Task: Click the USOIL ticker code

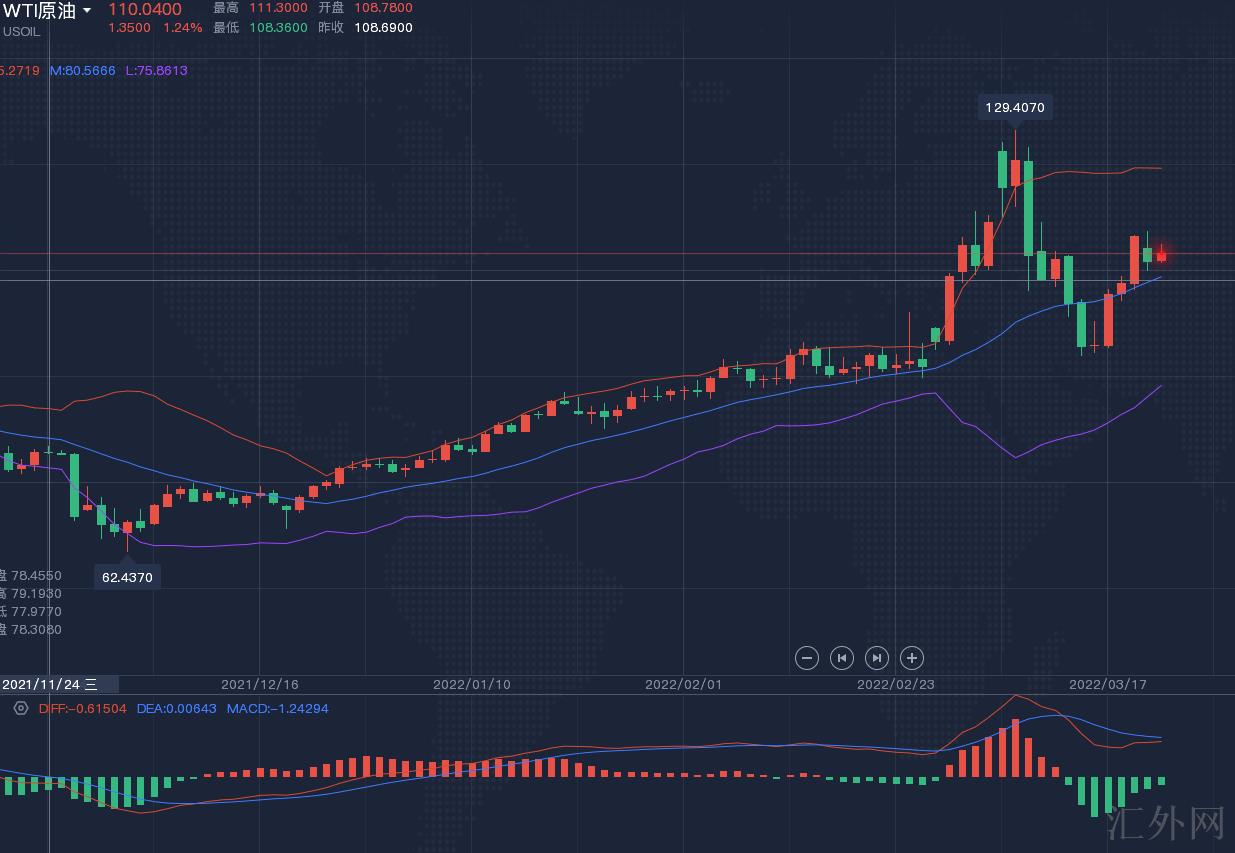Action: click(x=21, y=31)
